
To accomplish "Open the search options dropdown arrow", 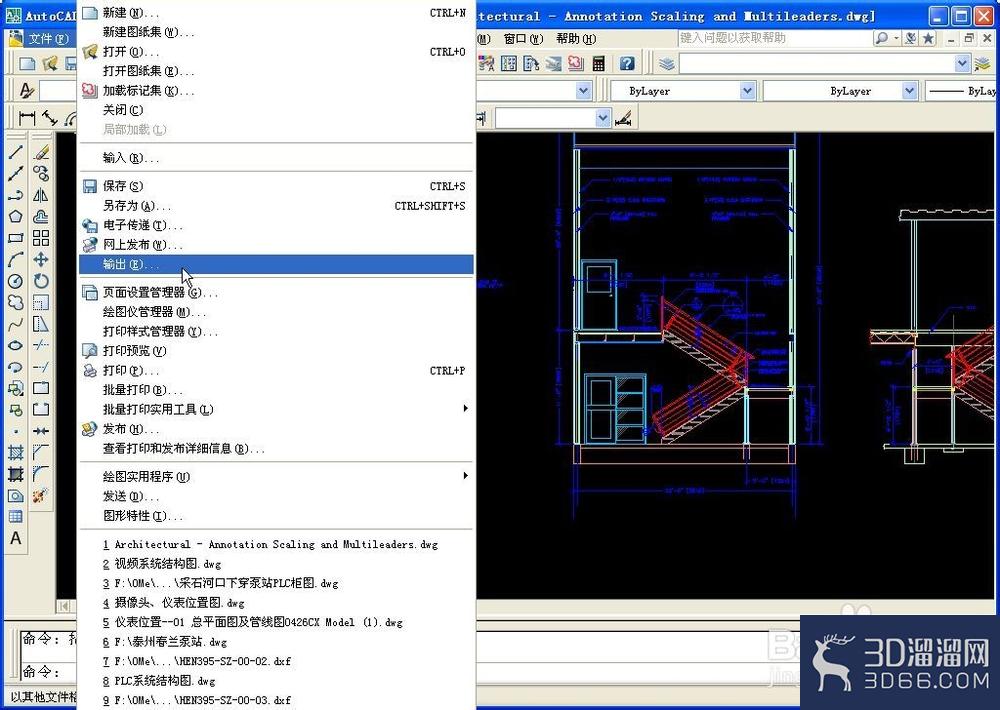I will click(x=896, y=38).
